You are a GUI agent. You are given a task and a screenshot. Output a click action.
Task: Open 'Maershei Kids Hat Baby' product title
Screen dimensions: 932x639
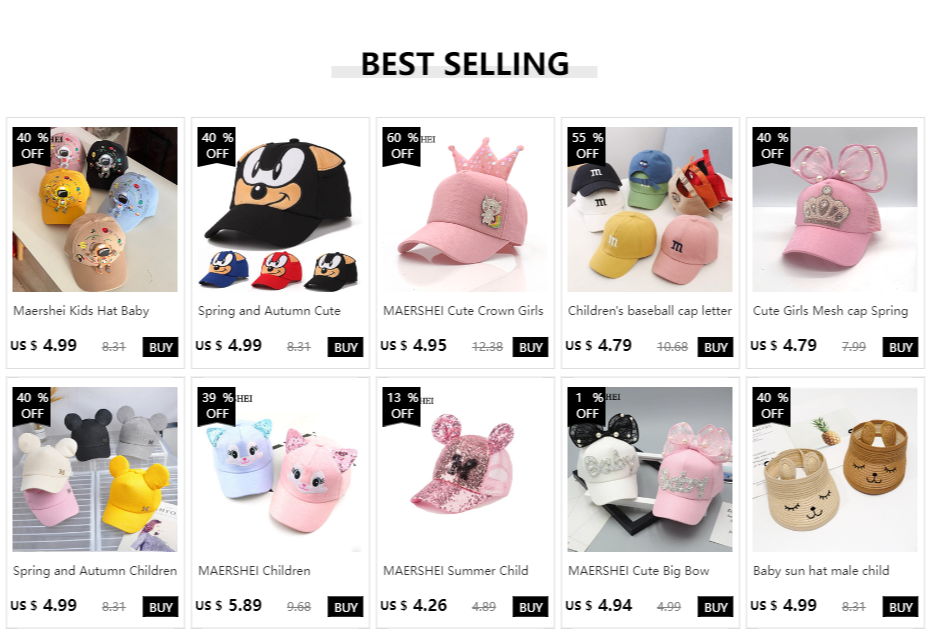point(81,311)
